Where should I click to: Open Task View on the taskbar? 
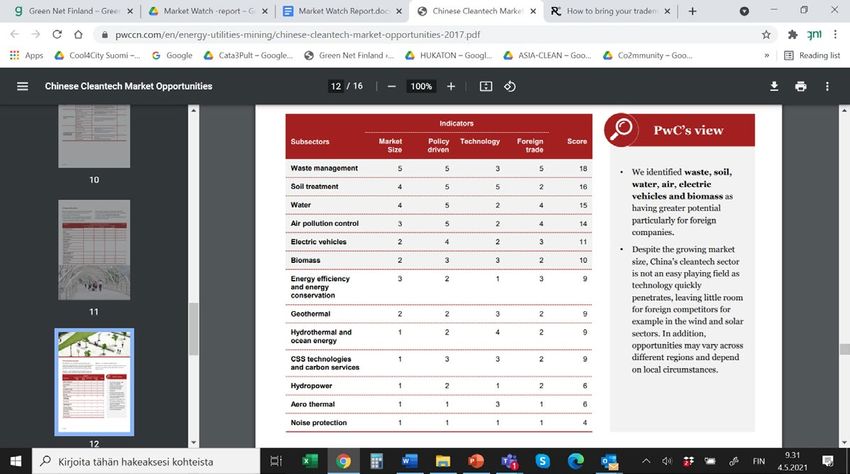pyautogui.click(x=276, y=461)
